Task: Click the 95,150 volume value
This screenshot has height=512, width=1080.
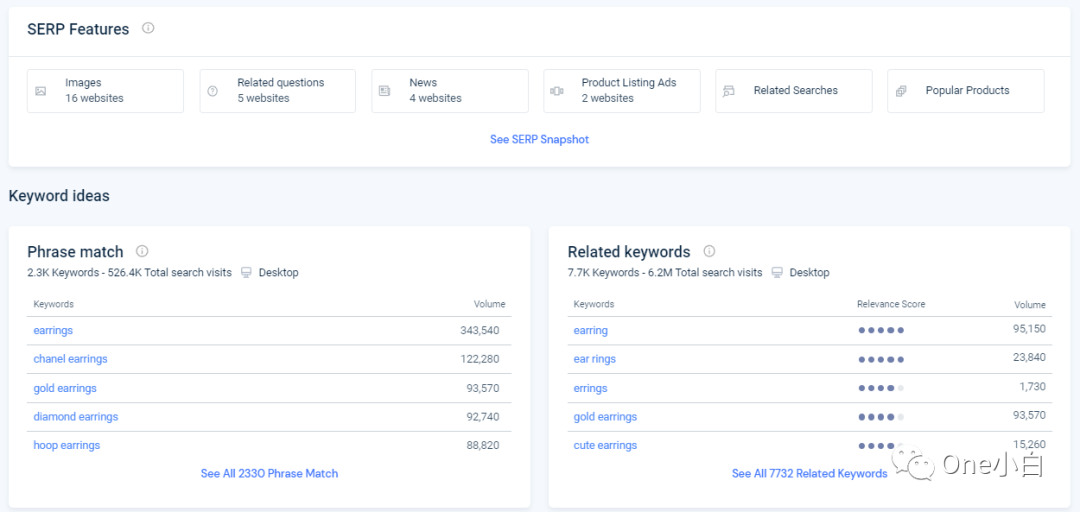Action: [1030, 329]
